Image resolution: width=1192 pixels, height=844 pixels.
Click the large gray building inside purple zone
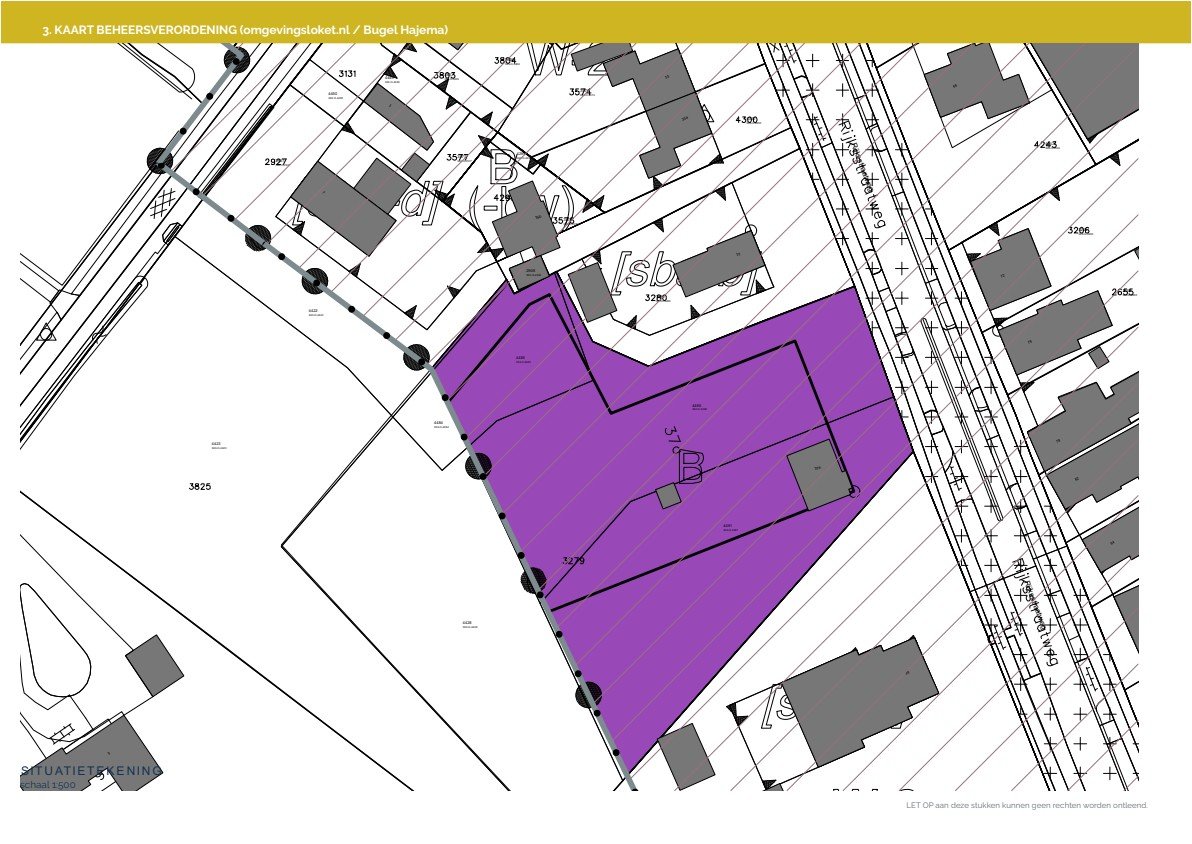pyautogui.click(x=818, y=474)
